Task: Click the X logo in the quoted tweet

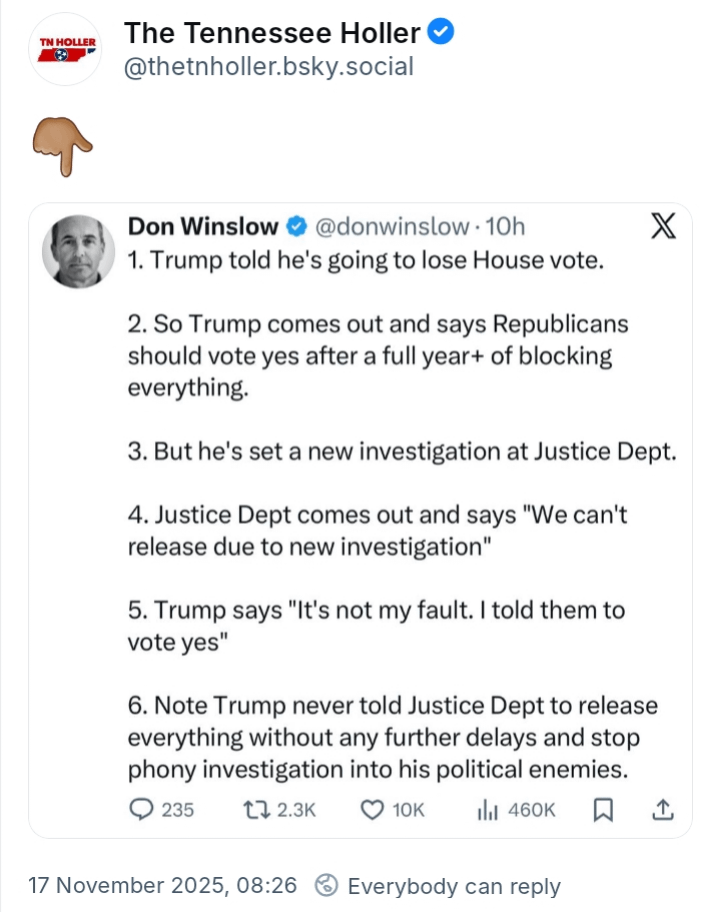Action: (x=662, y=228)
